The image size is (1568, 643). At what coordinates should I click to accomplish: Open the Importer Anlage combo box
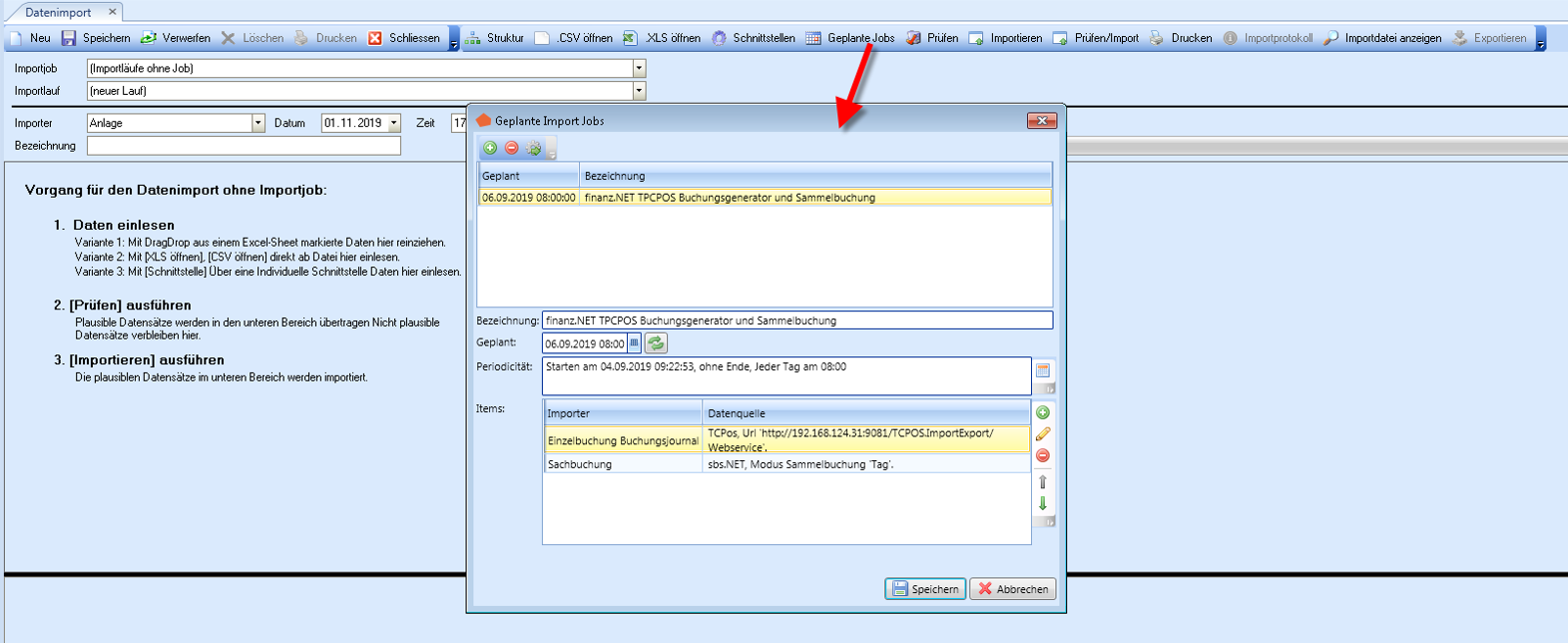point(258,123)
